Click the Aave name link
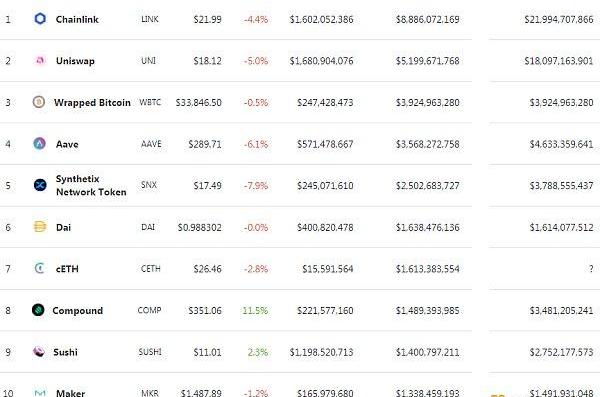This screenshot has height=397, width=600. [67, 144]
